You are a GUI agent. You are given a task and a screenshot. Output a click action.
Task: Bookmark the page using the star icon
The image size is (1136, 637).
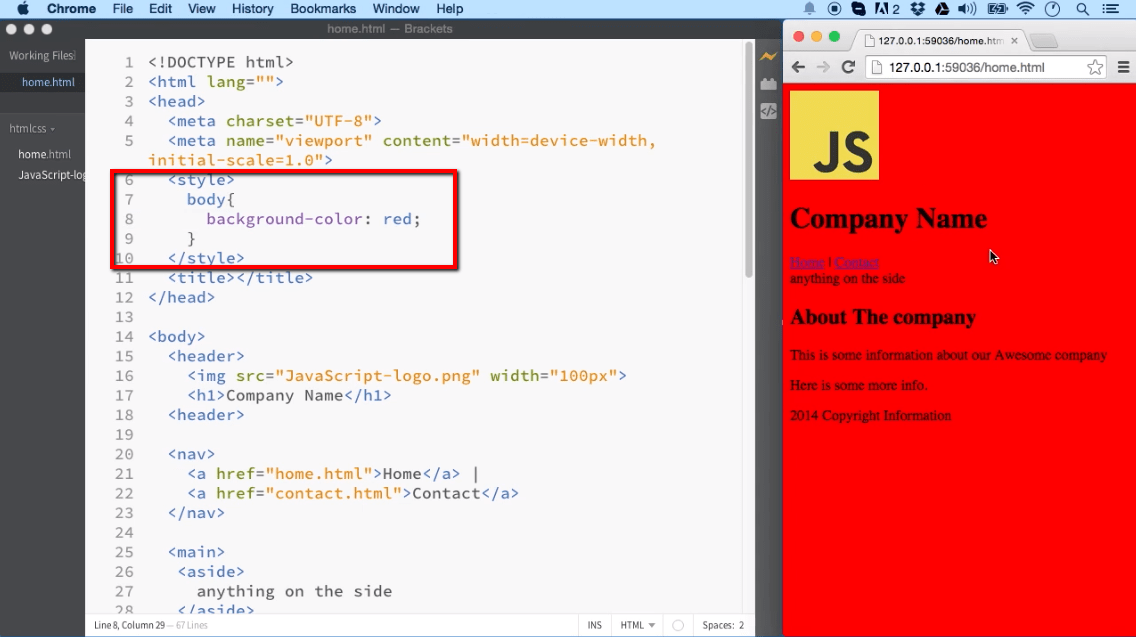[1095, 67]
